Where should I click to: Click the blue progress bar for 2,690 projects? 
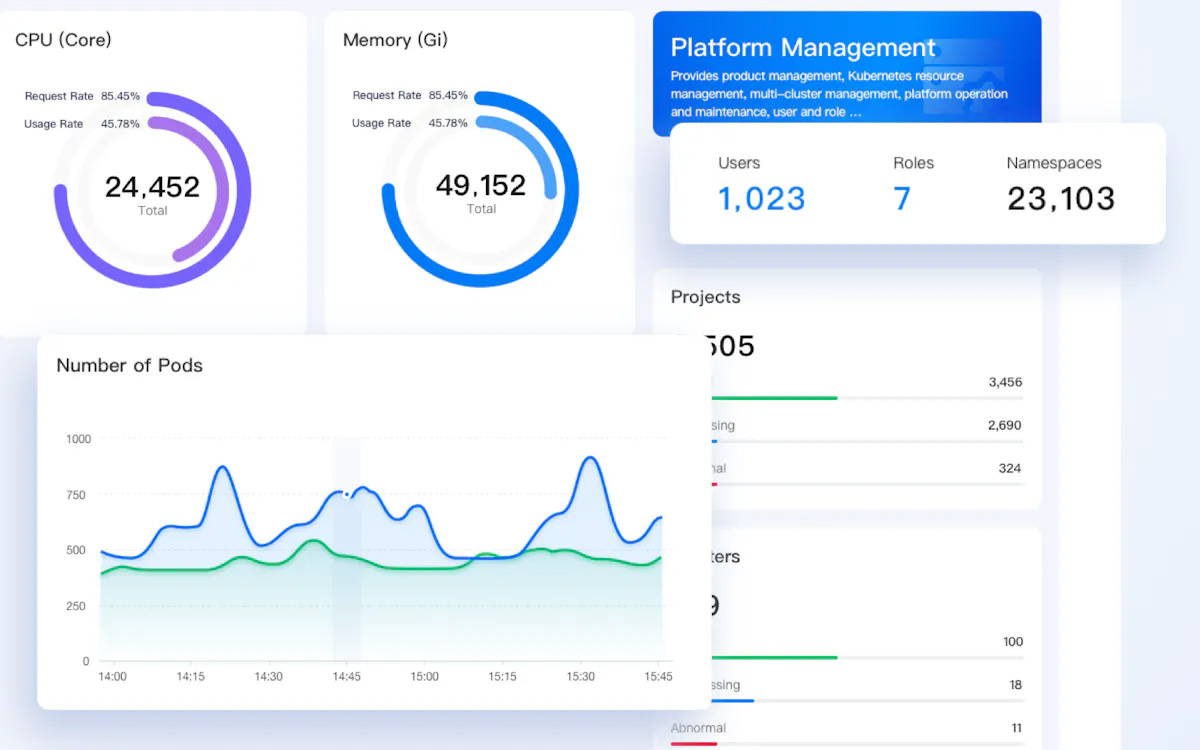point(713,441)
